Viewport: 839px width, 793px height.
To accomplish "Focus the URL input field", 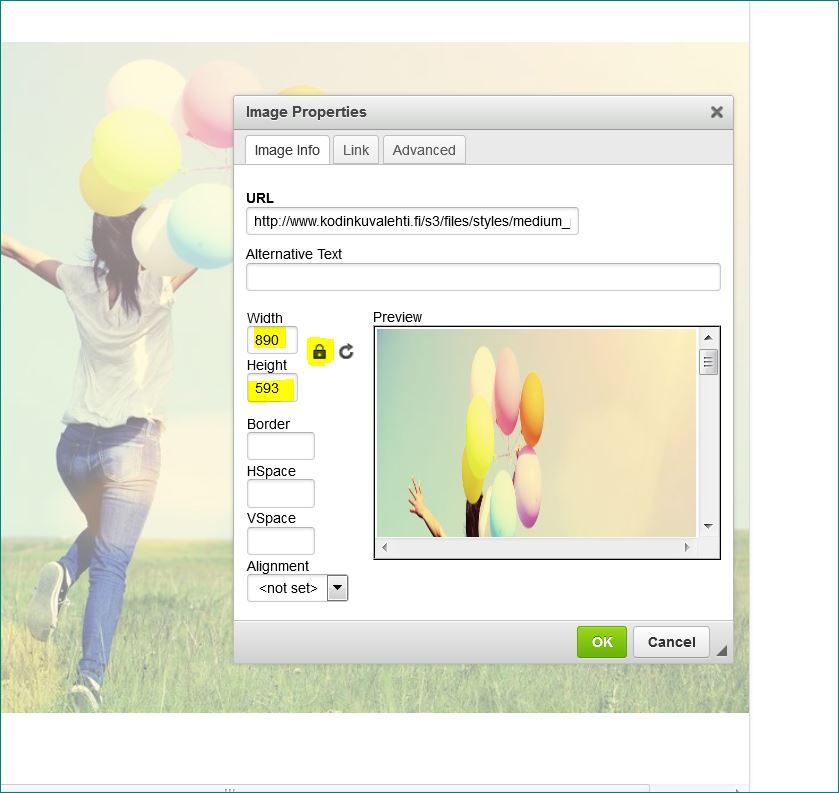I will click(412, 221).
